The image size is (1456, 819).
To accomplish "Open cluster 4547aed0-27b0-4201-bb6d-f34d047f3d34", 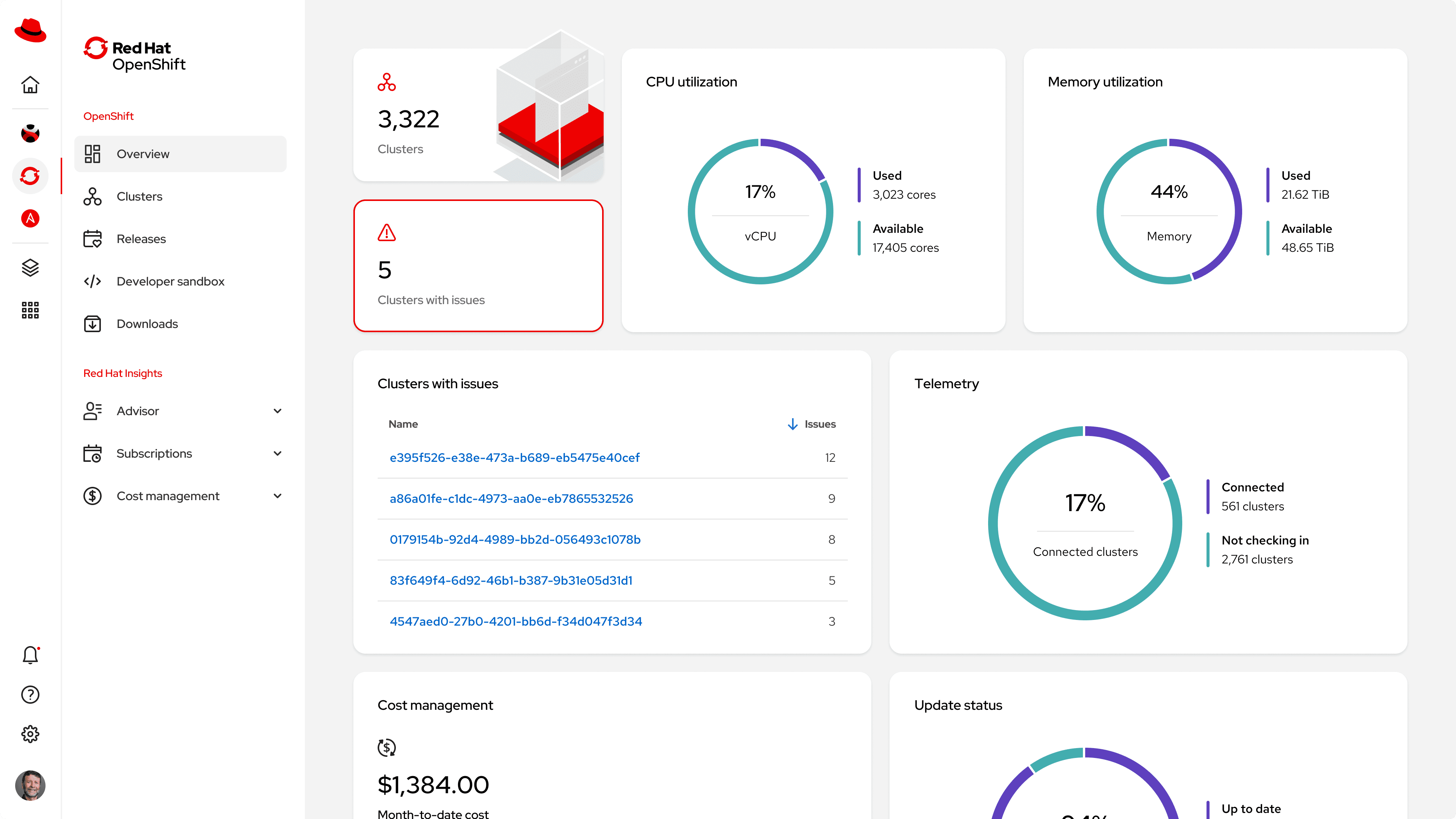I will tap(516, 621).
